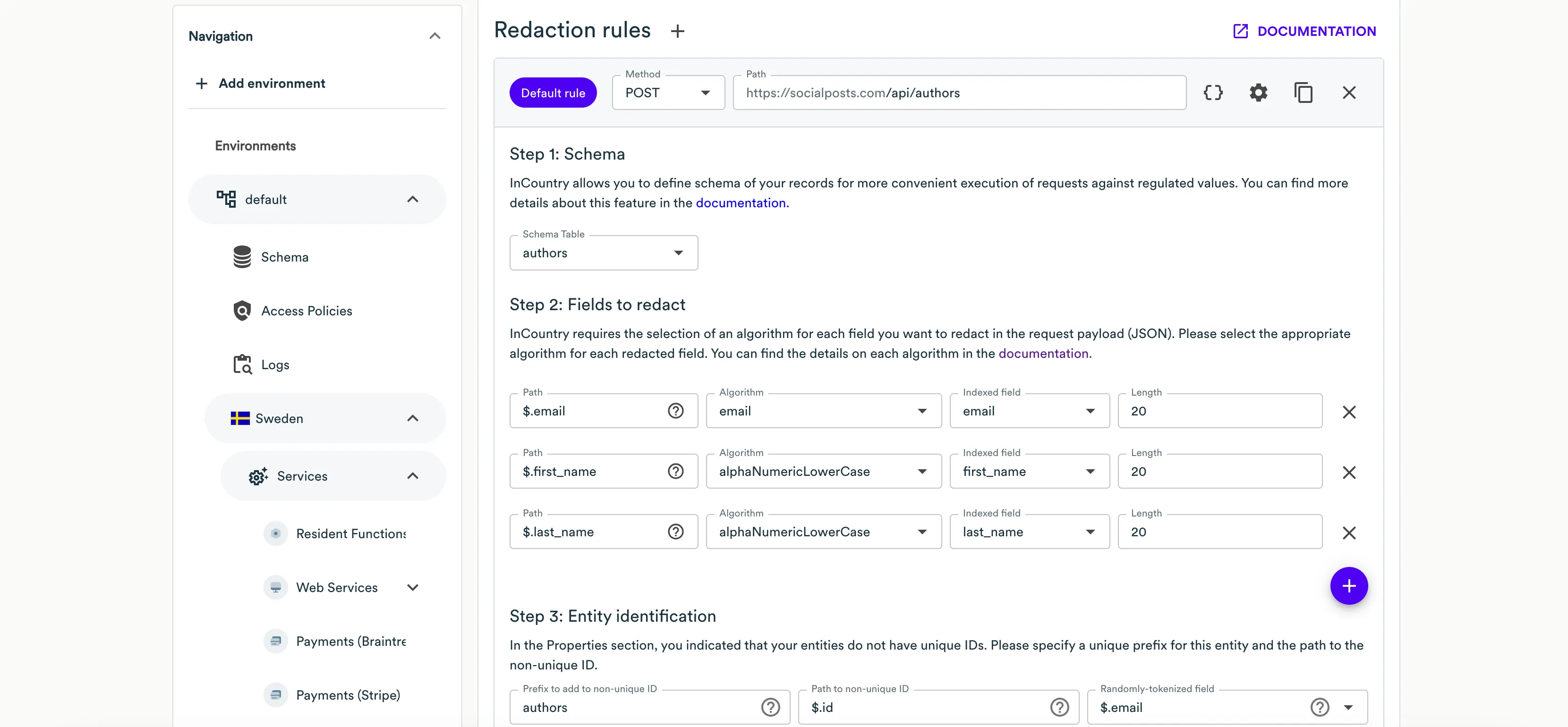Open the Schema Table authors dropdown

(603, 253)
